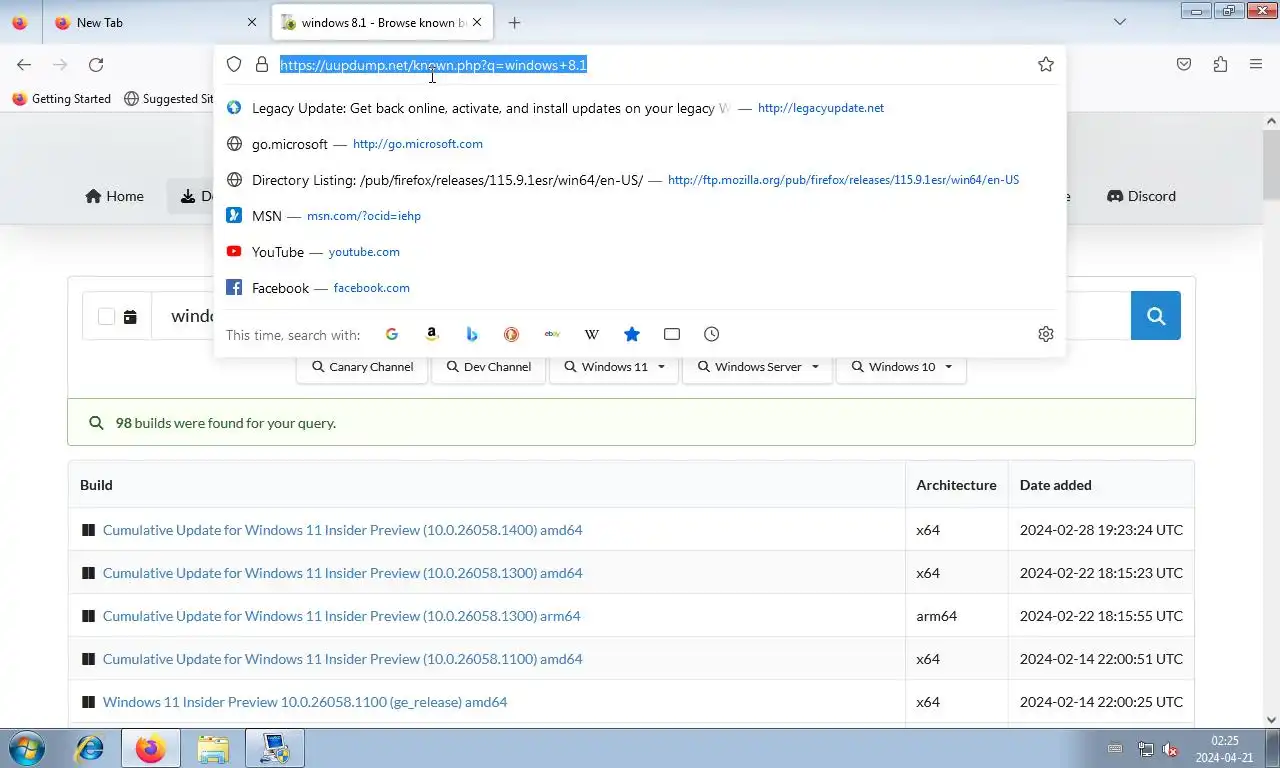Search history using clock icon
Screen dimensions: 1280x768
[x=712, y=334]
